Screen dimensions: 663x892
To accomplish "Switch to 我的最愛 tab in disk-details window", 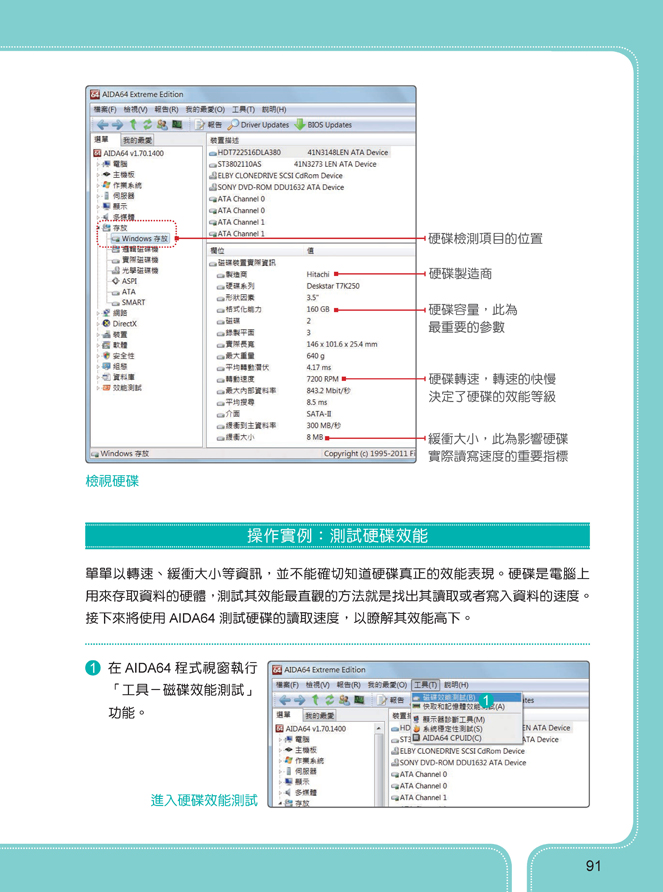I will click(x=137, y=140).
